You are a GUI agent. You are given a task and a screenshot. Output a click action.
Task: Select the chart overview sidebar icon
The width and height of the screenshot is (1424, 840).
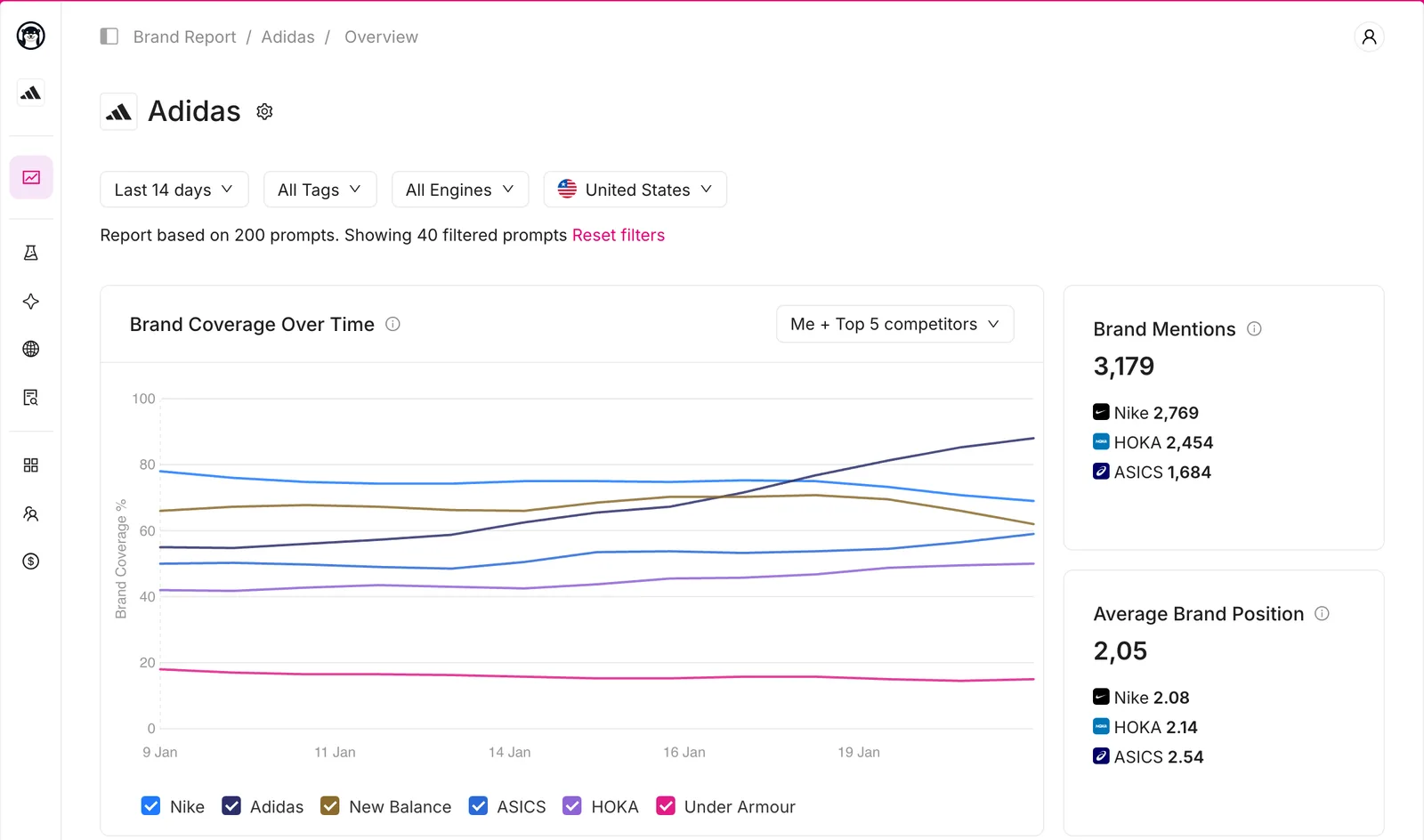(x=31, y=177)
